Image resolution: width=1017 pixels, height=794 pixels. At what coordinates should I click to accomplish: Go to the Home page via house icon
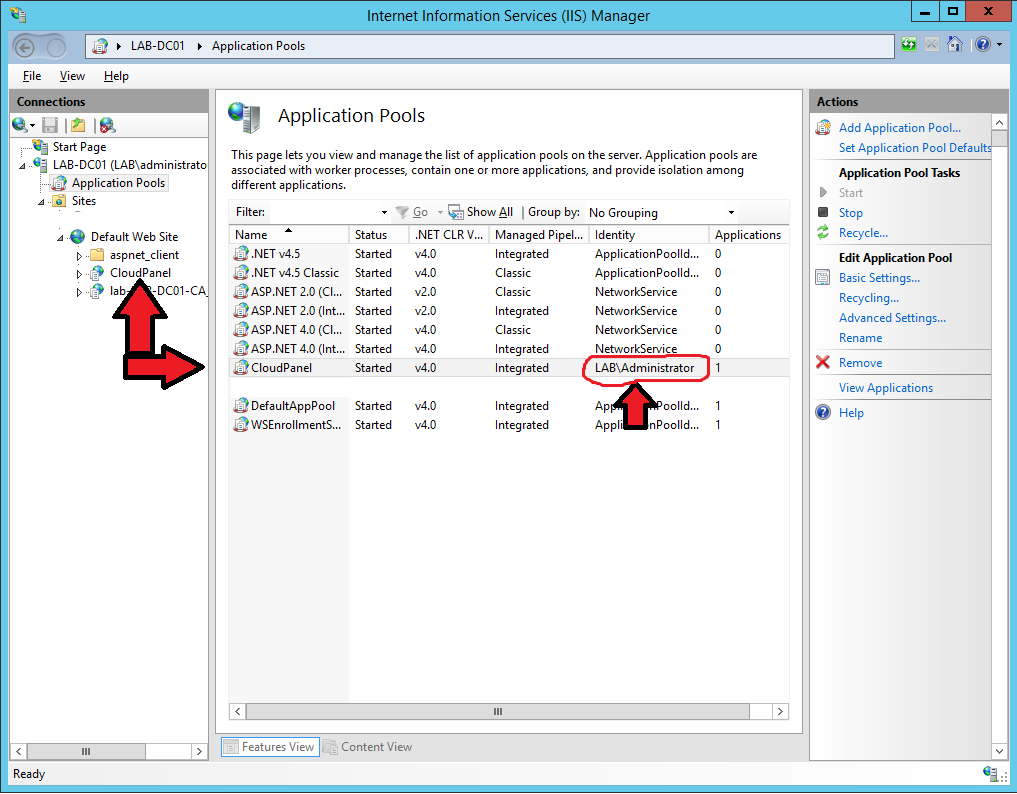coord(956,45)
